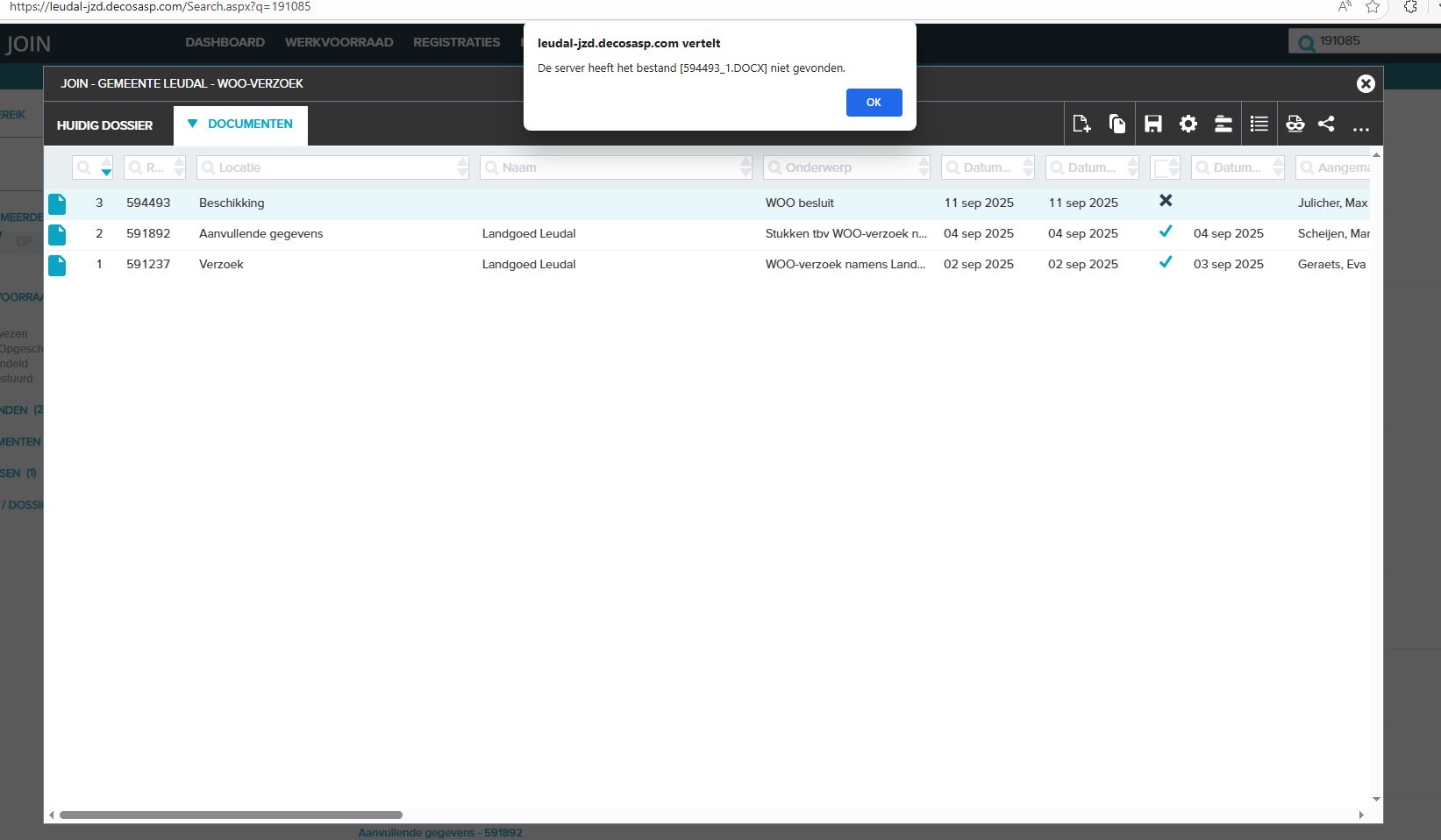Image resolution: width=1441 pixels, height=840 pixels.
Task: Click the list view icon
Action: (1259, 125)
